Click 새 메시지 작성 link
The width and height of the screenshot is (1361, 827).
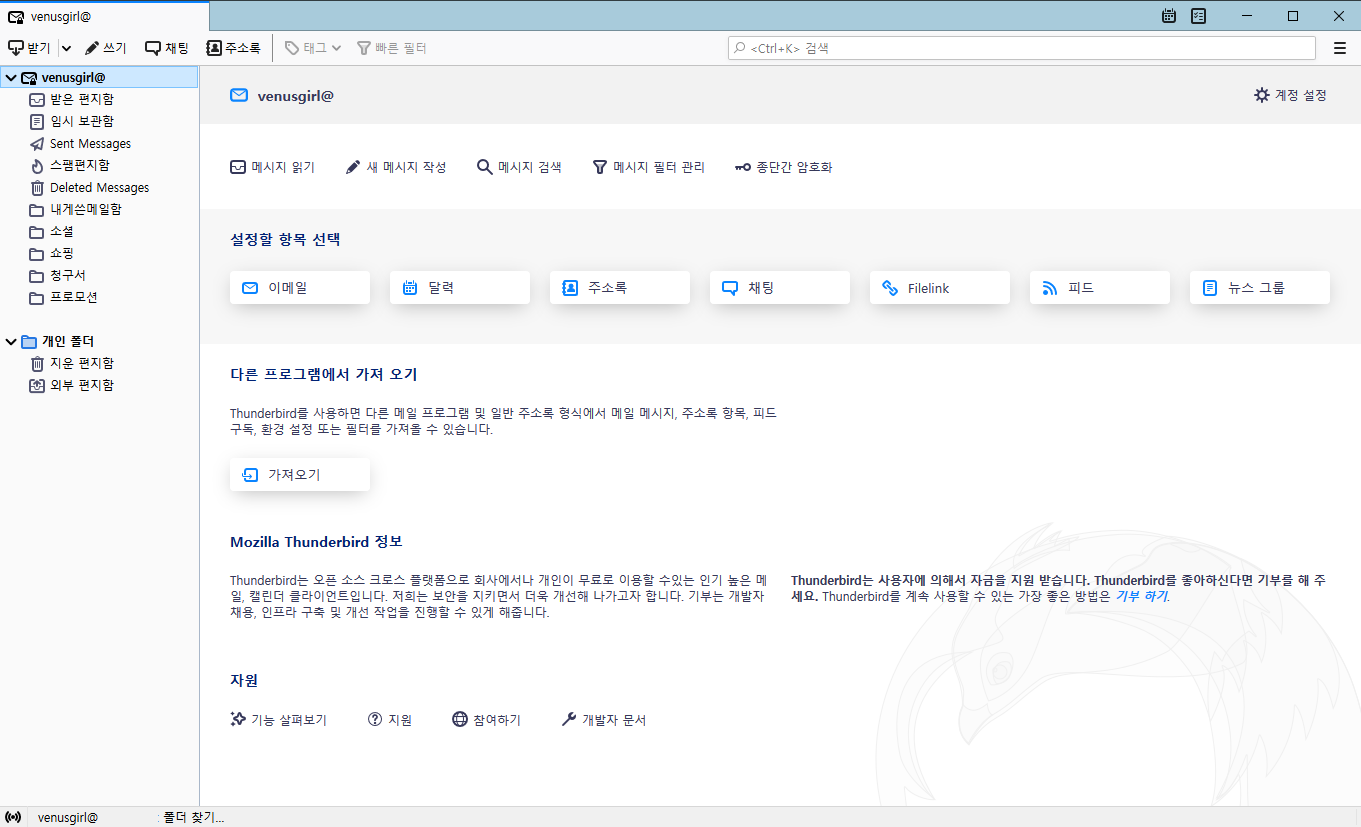[x=396, y=167]
